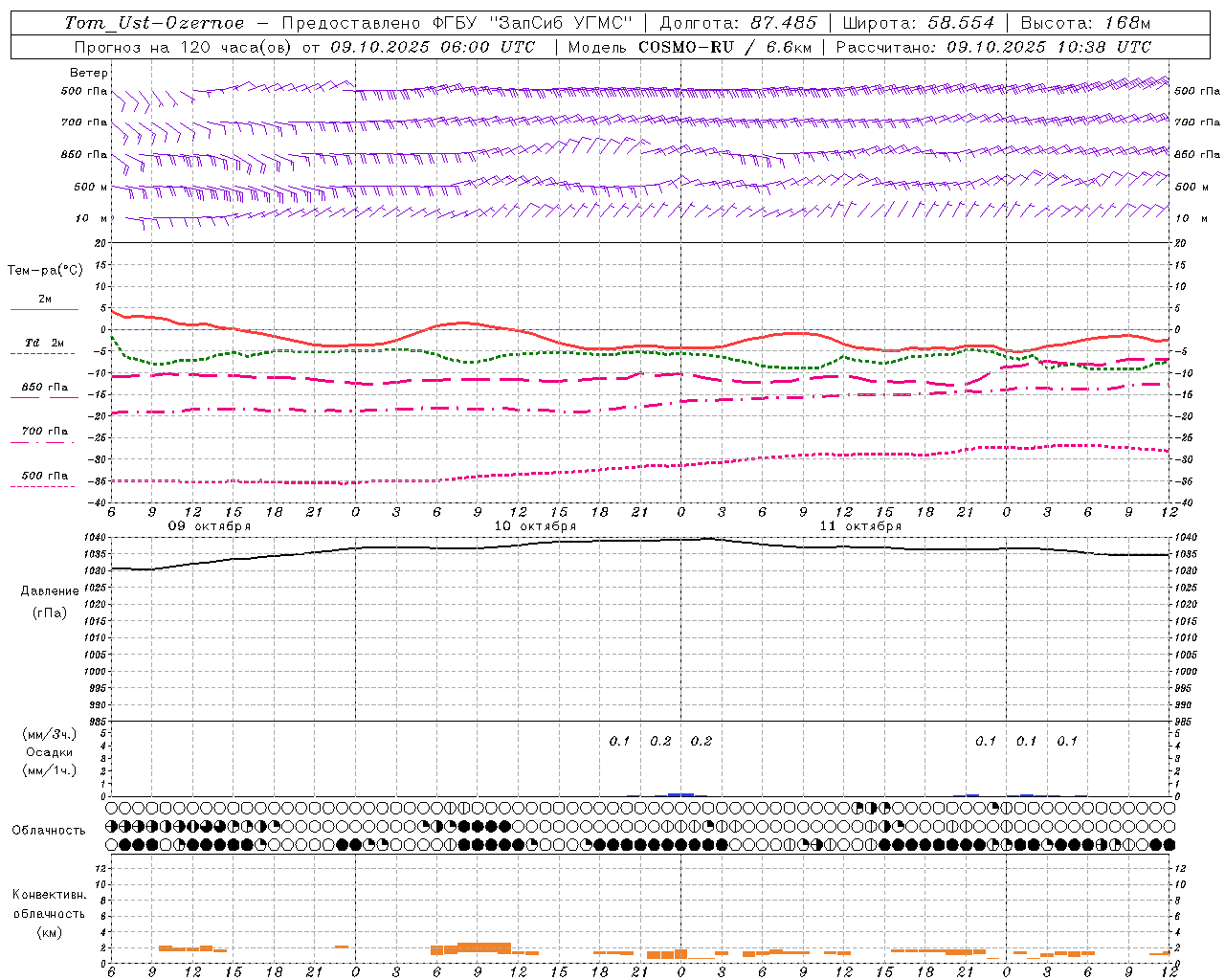Click the Осадки precipitation label

click(x=49, y=752)
